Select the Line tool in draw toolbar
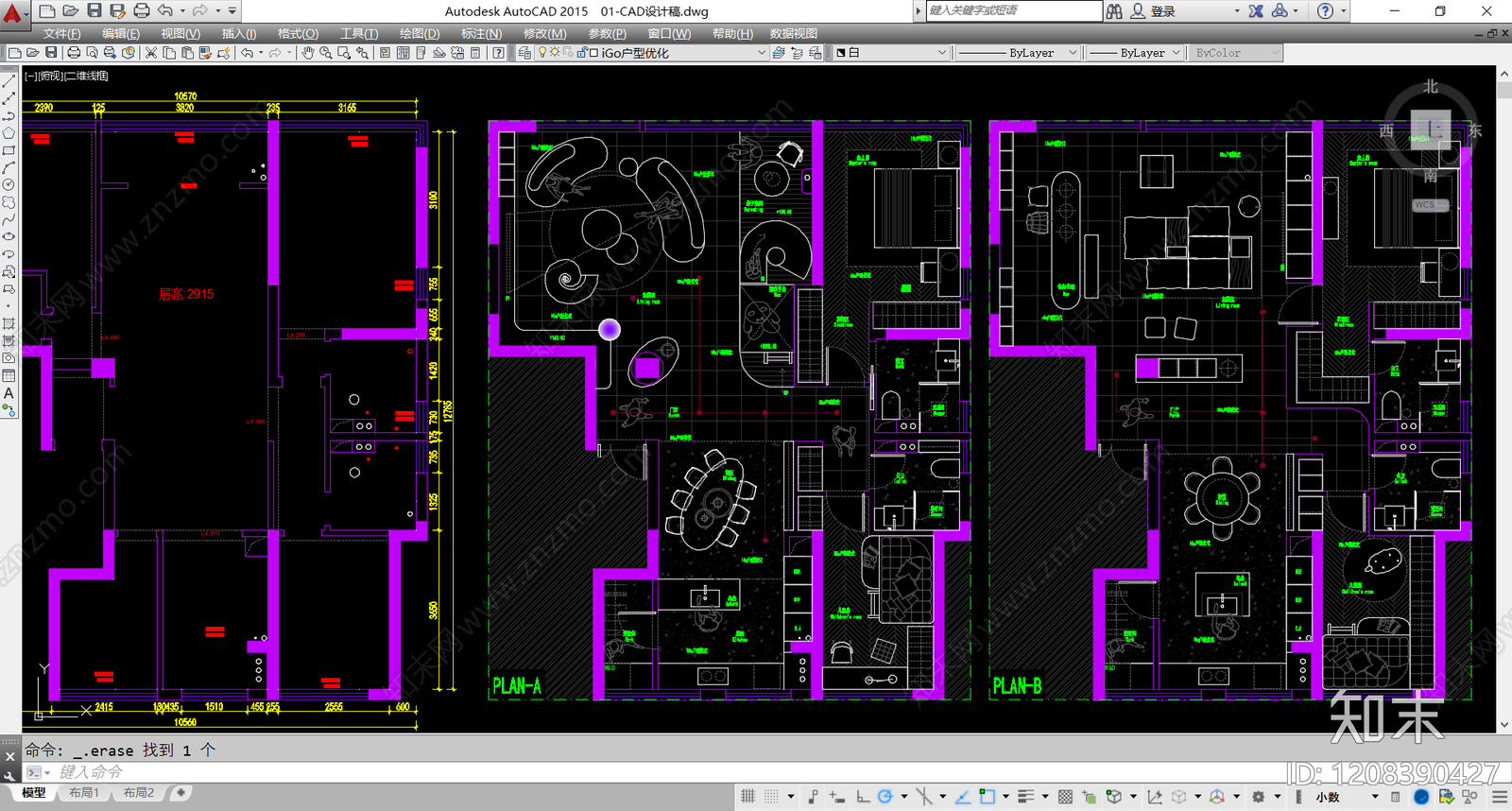Image resolution: width=1512 pixels, height=811 pixels. pos(9,81)
